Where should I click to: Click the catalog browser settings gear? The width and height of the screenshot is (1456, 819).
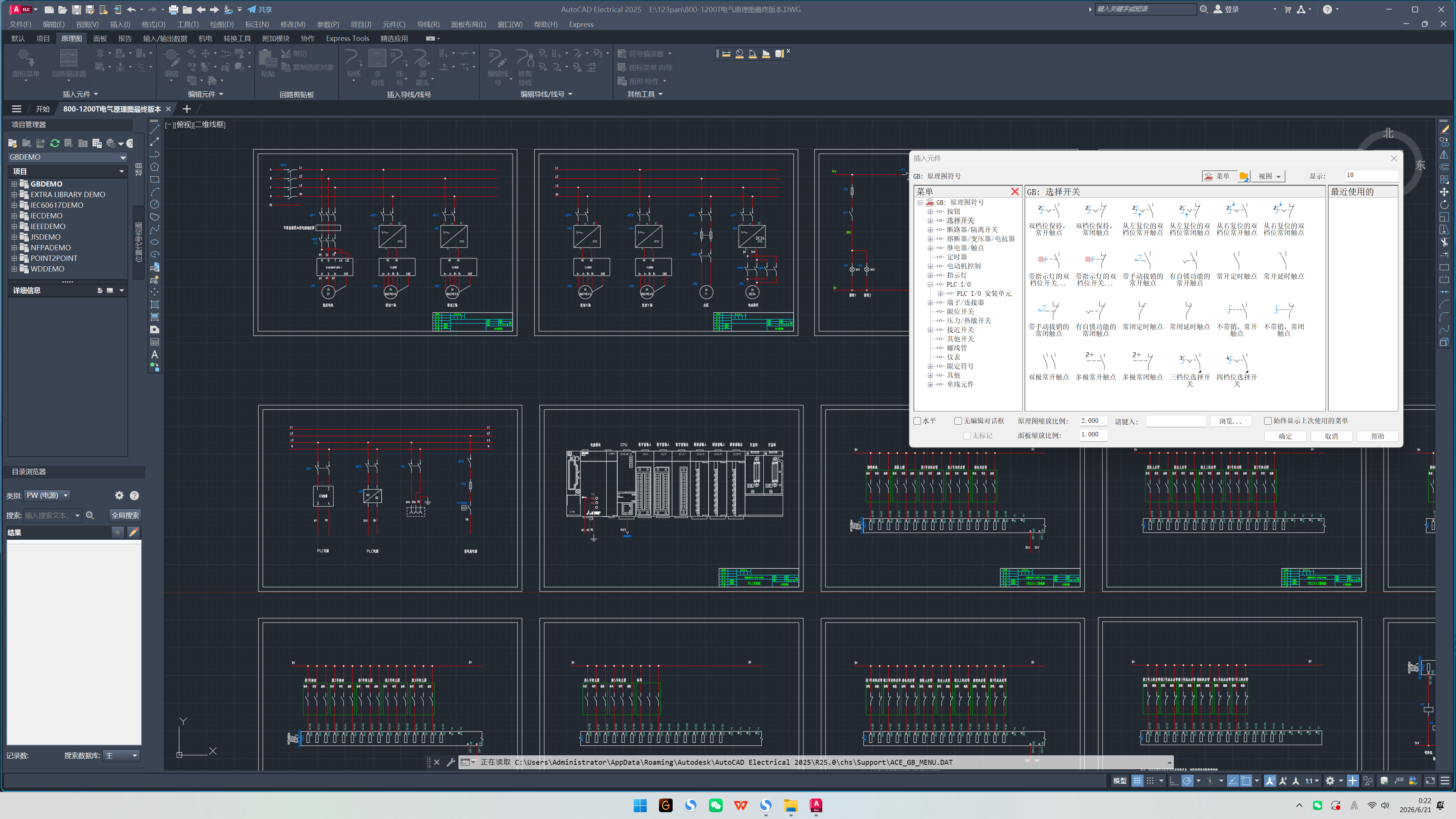(x=119, y=495)
